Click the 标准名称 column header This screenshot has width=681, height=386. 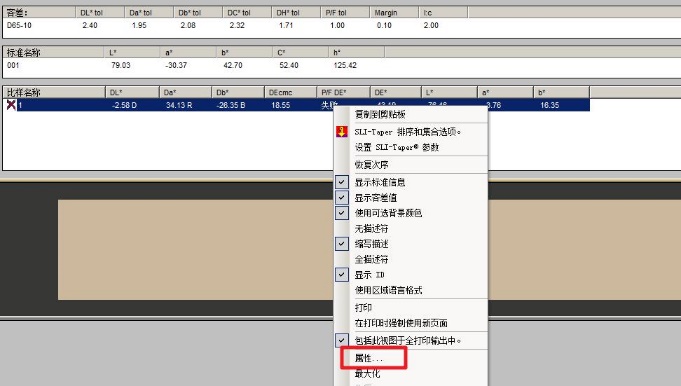(x=53, y=53)
